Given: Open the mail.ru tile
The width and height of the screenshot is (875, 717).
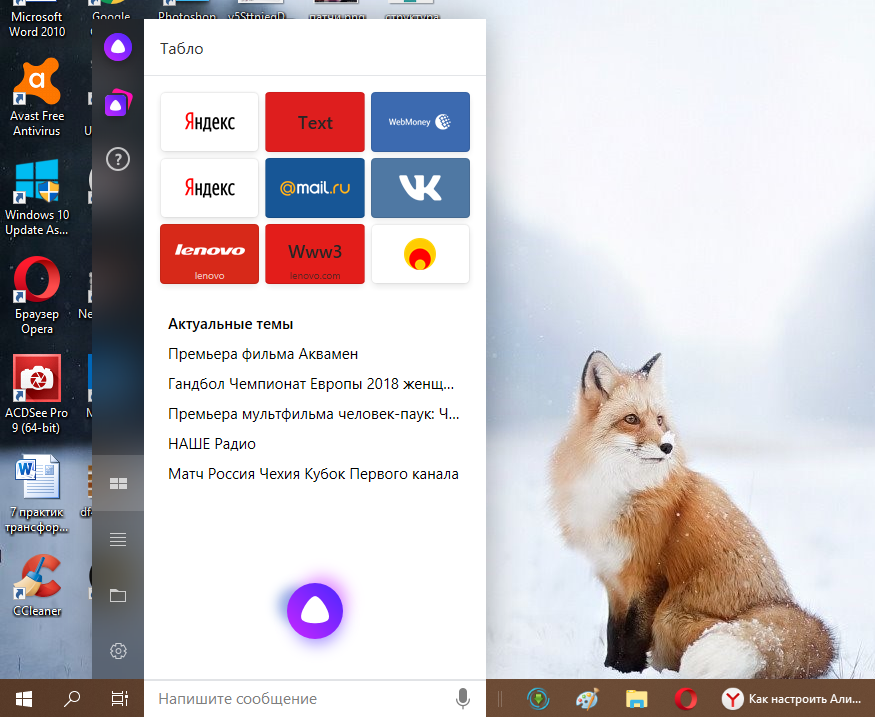Looking at the screenshot, I should tap(315, 188).
